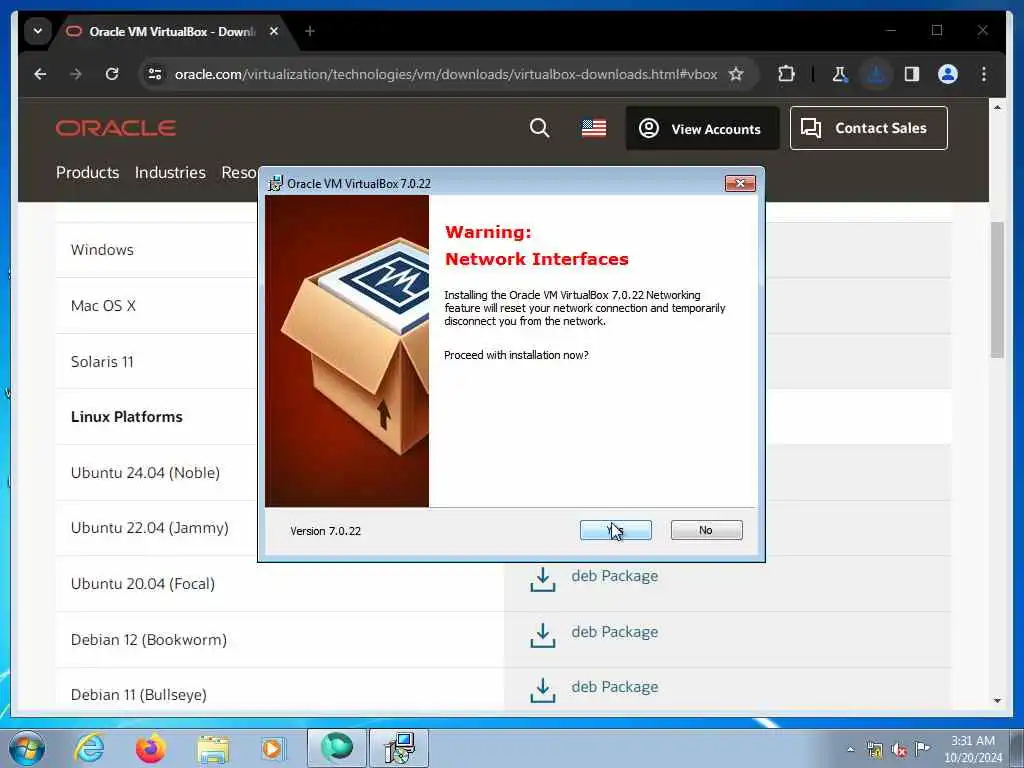Open the tab search dropdown arrow
The height and width of the screenshot is (768, 1024).
pos(38,31)
